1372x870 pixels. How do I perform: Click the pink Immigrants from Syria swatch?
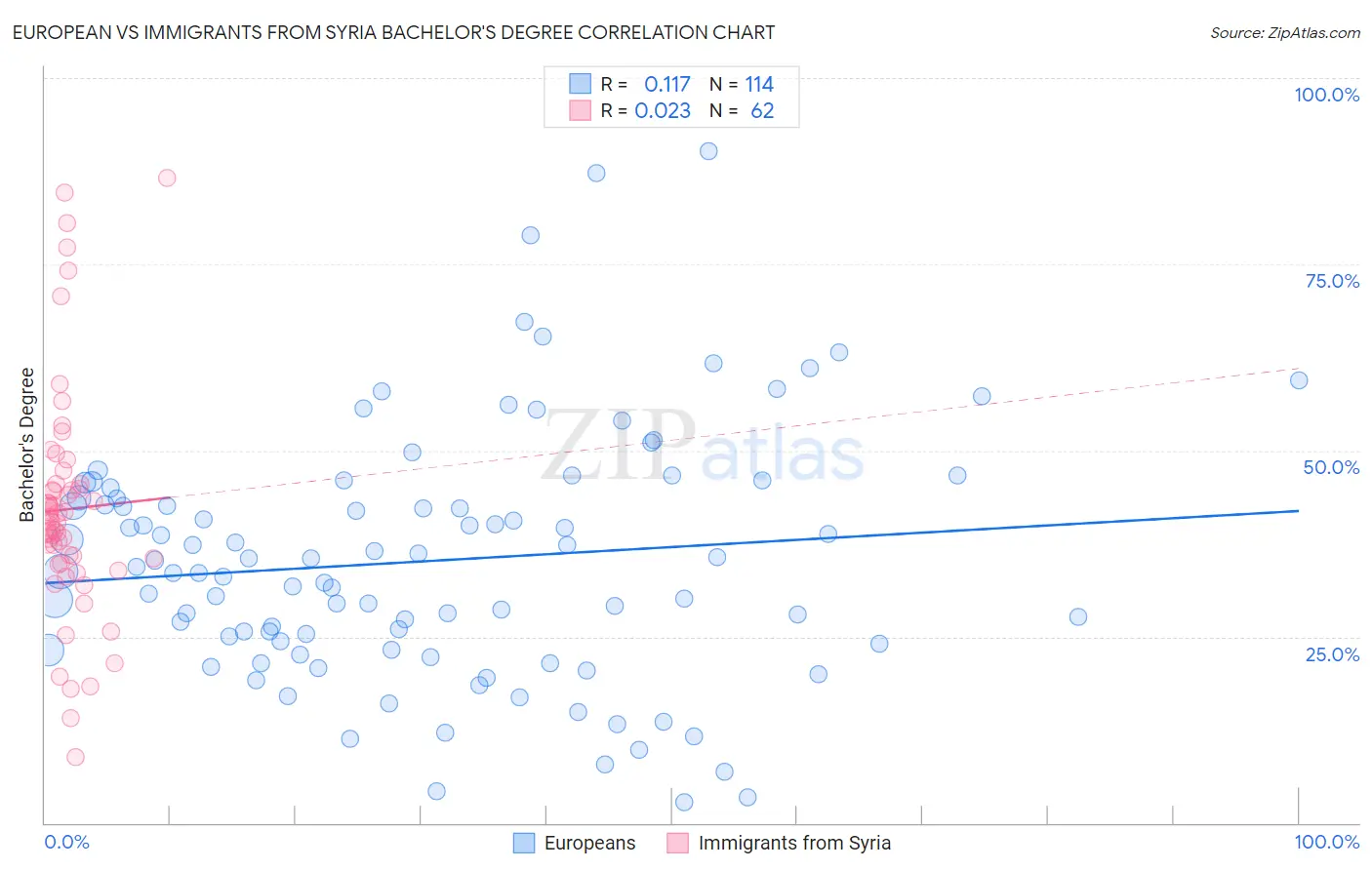pyautogui.click(x=678, y=843)
